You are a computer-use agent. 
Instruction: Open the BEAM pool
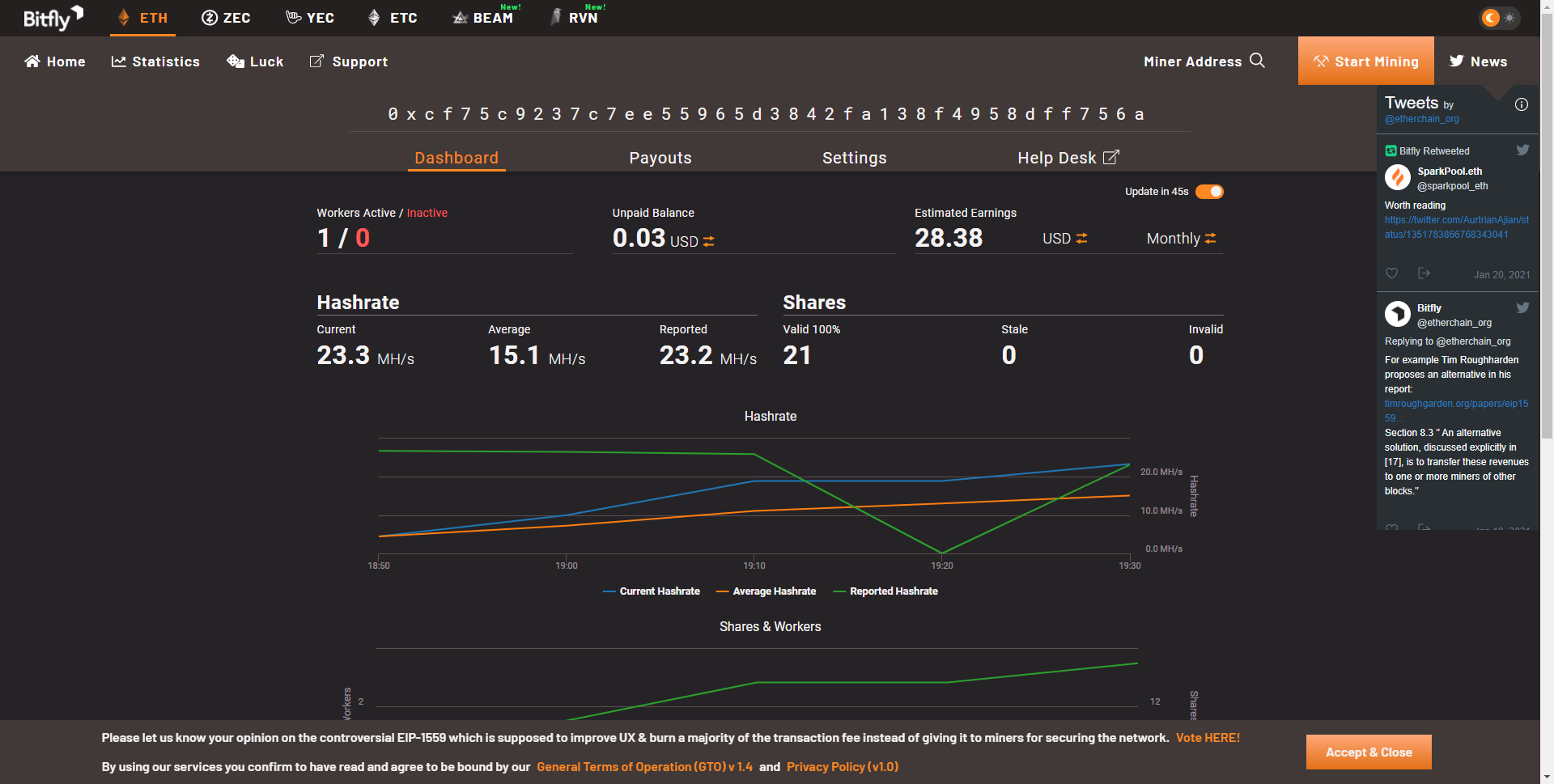(483, 18)
